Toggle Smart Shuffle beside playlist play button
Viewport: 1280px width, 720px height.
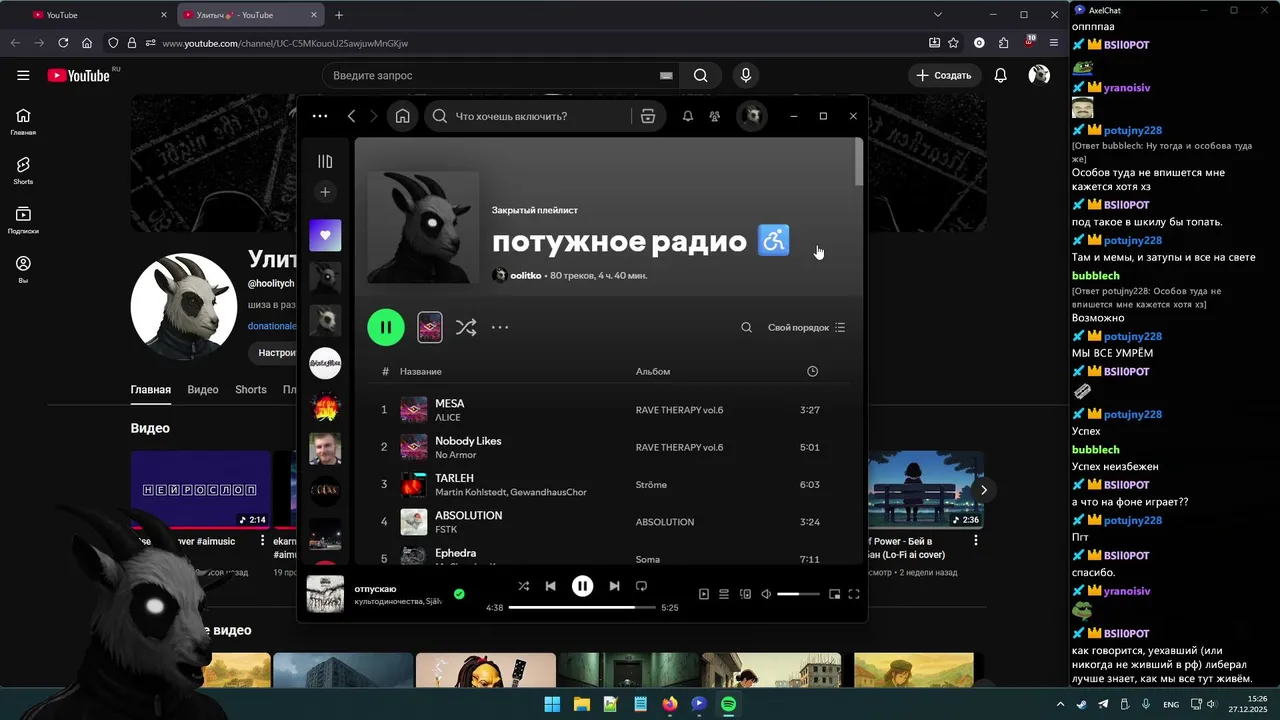466,327
